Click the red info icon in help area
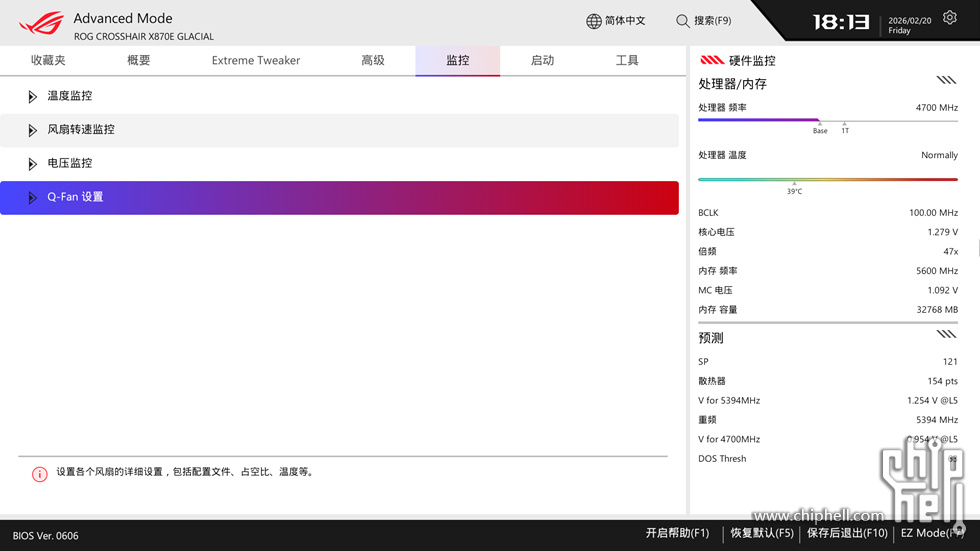Screen dimensions: 980x551 (40, 474)
